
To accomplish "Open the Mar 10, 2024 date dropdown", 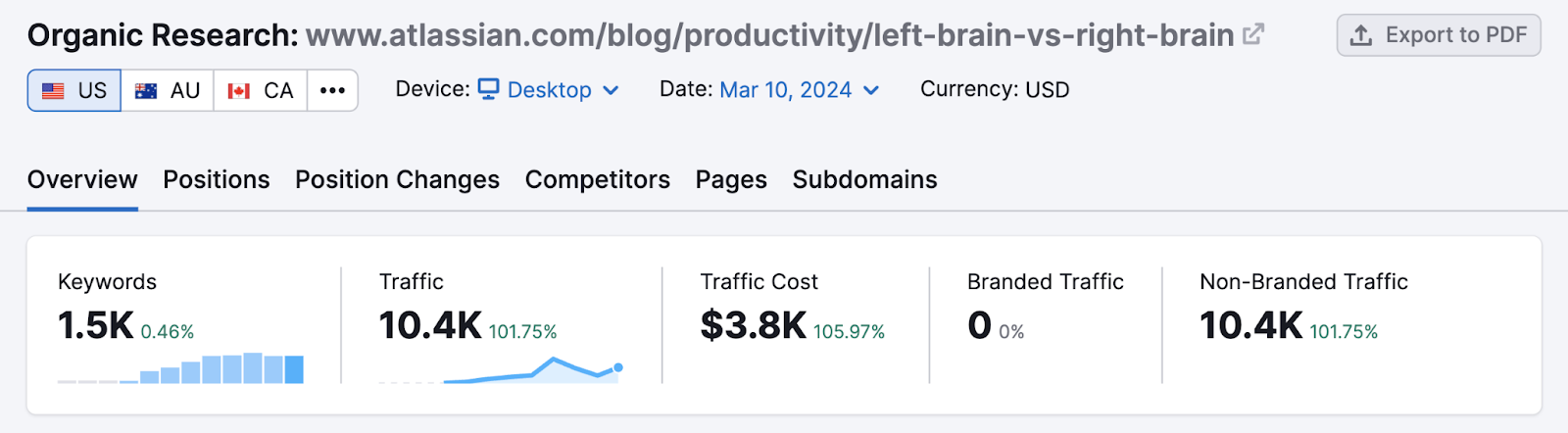I will click(786, 90).
